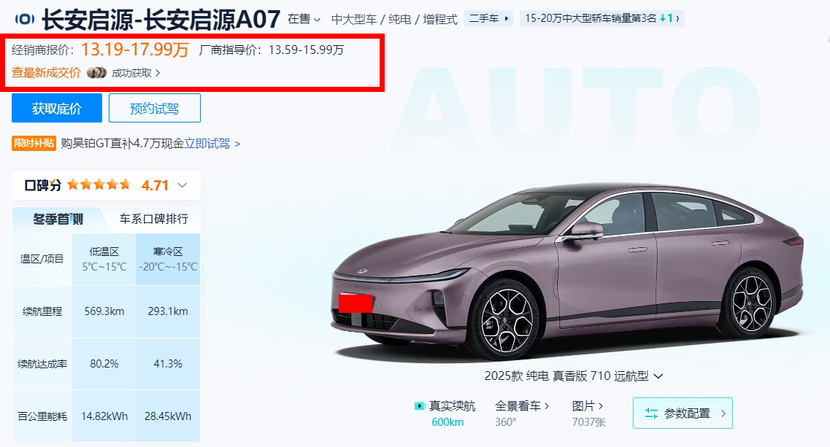
Task: Click the user avatars beside 成功获取
Action: (96, 73)
